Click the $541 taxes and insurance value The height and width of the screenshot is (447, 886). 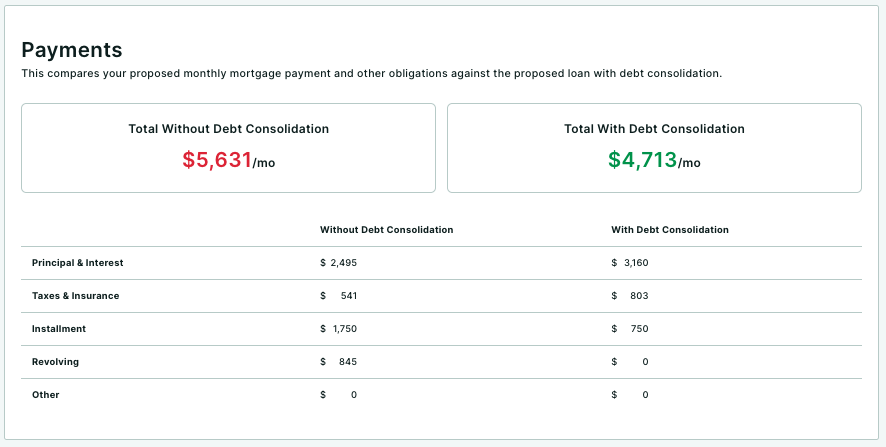(x=338, y=296)
